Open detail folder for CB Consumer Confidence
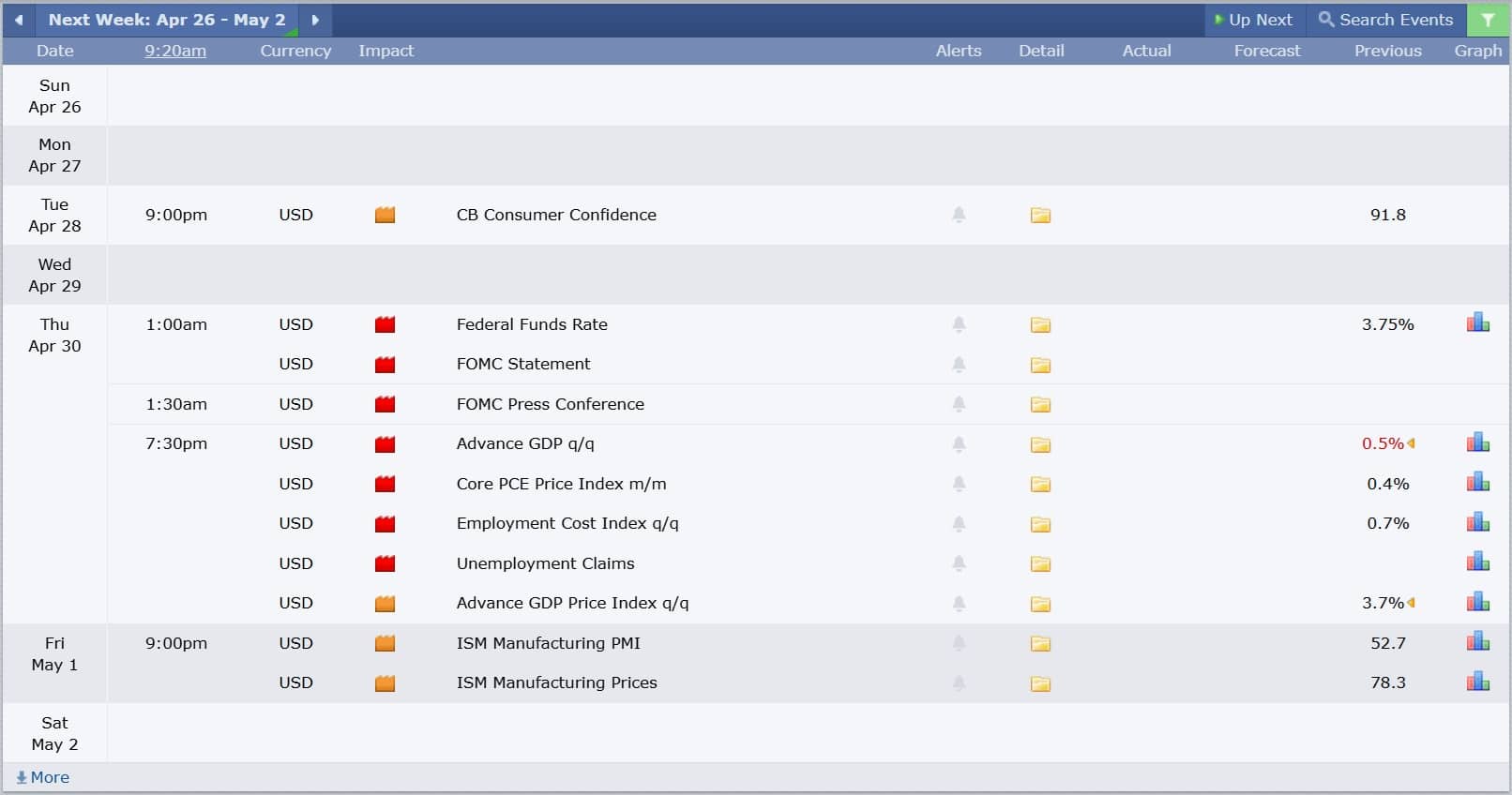Image resolution: width=1512 pixels, height=795 pixels. (x=1040, y=216)
